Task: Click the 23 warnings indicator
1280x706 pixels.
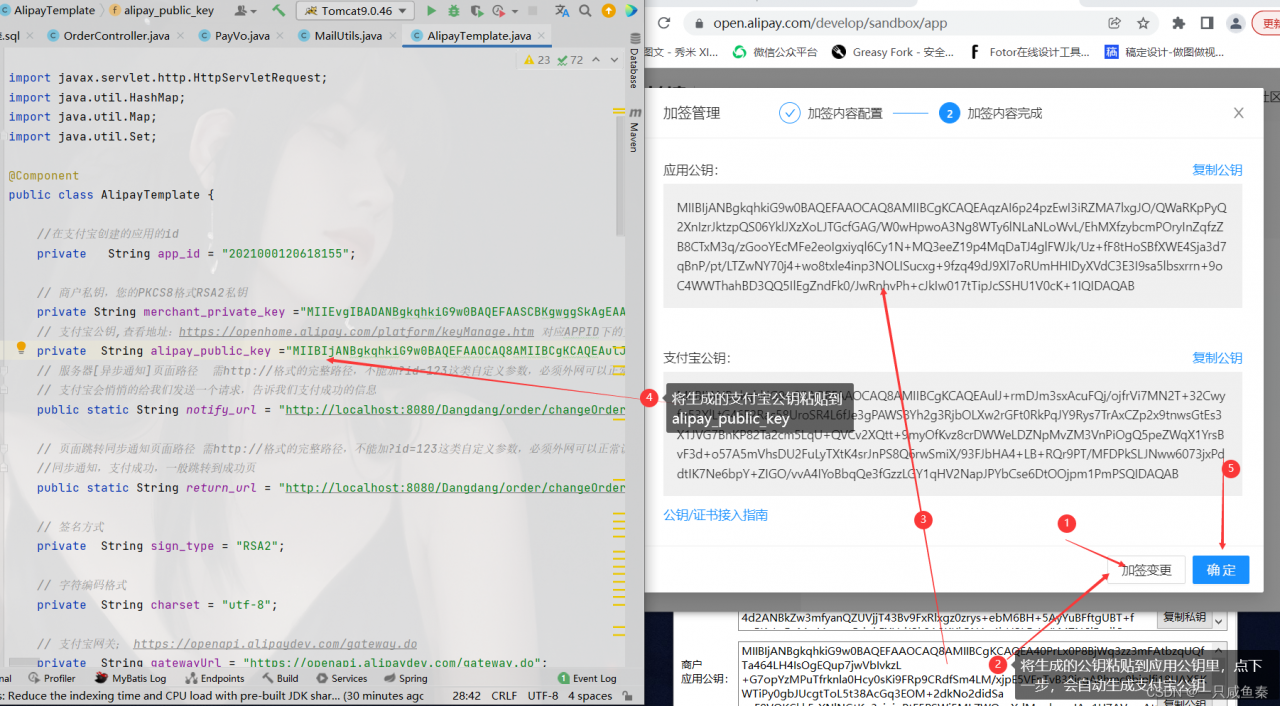Action: pyautogui.click(x=538, y=60)
